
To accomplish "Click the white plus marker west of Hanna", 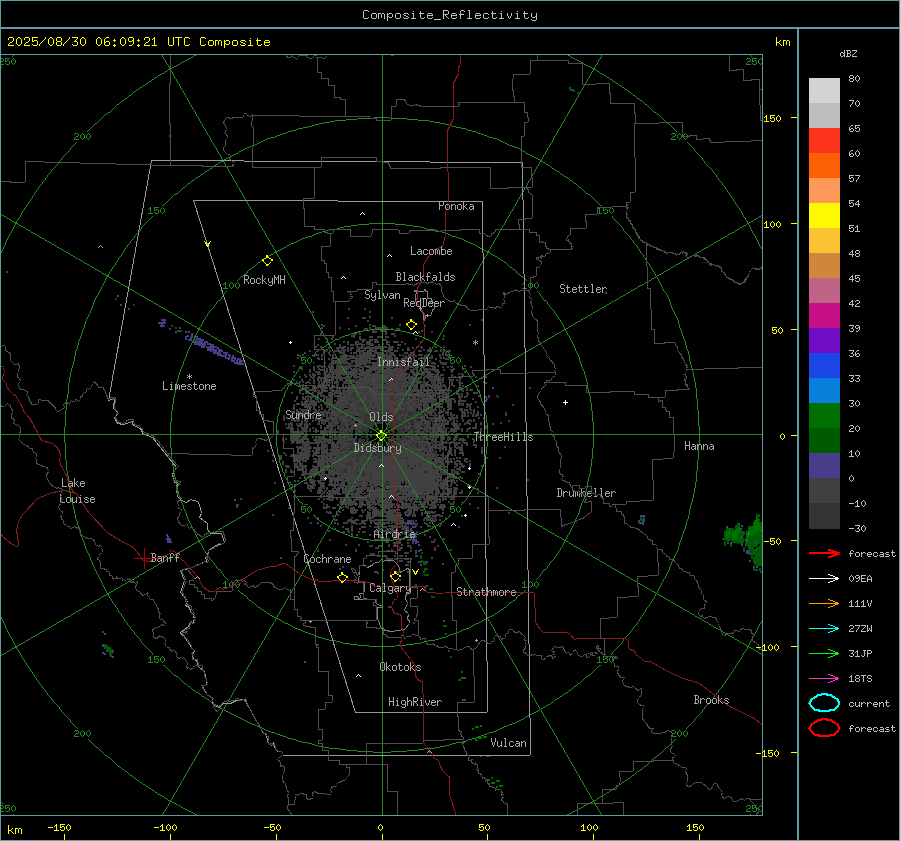I will click(x=565, y=402).
